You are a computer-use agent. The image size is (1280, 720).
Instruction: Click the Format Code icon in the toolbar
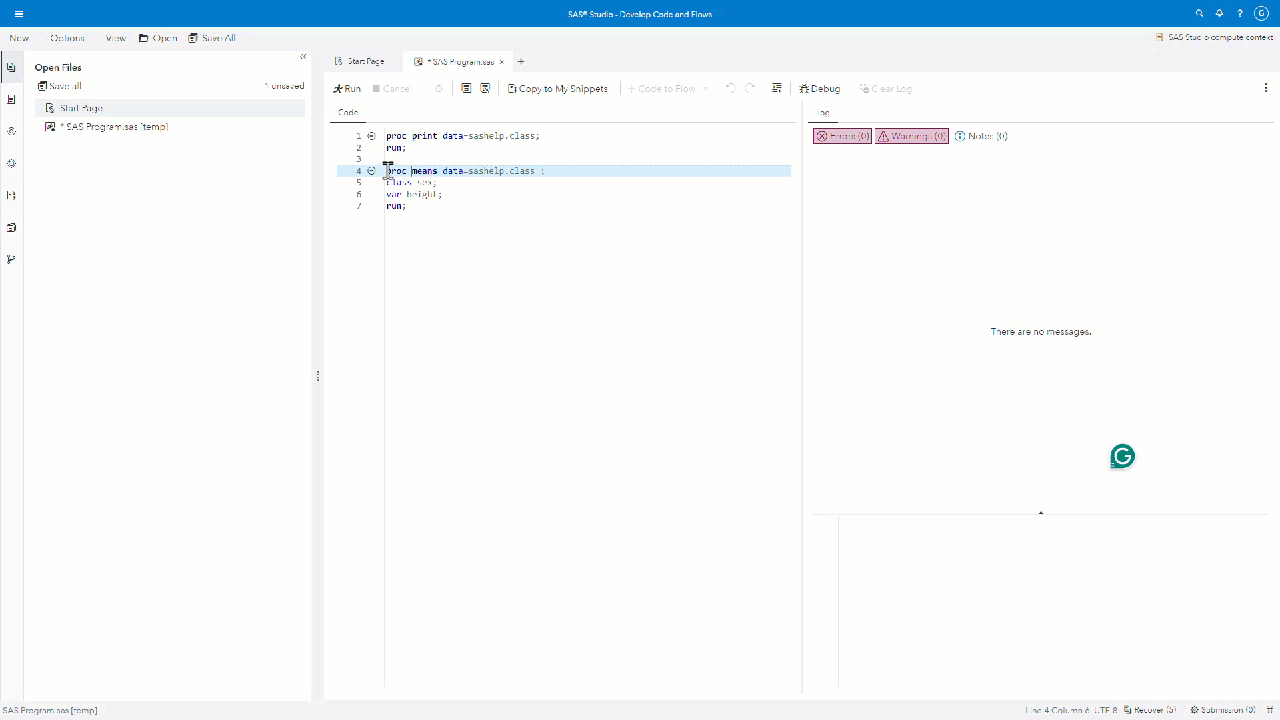click(x=777, y=88)
